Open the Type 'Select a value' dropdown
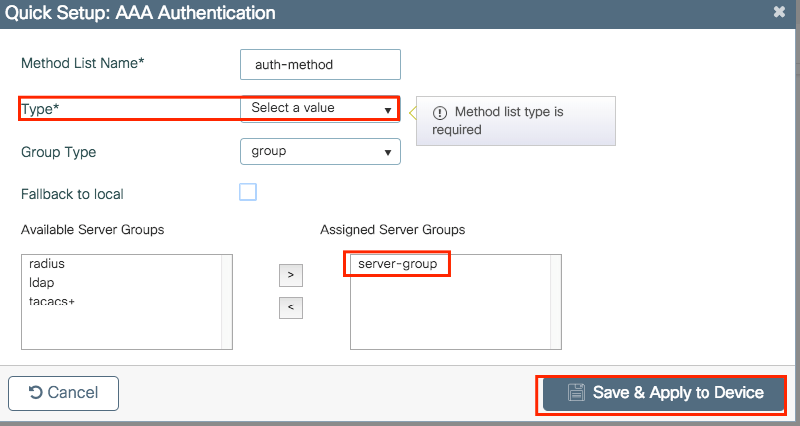Screen dimensions: 800x426 click(320, 108)
